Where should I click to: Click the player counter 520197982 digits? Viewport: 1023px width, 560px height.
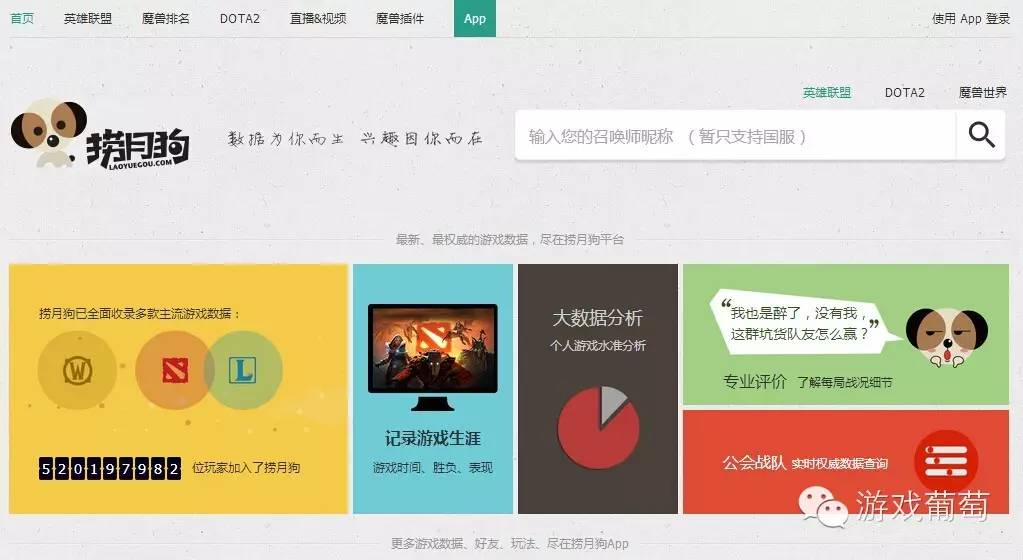(x=110, y=469)
